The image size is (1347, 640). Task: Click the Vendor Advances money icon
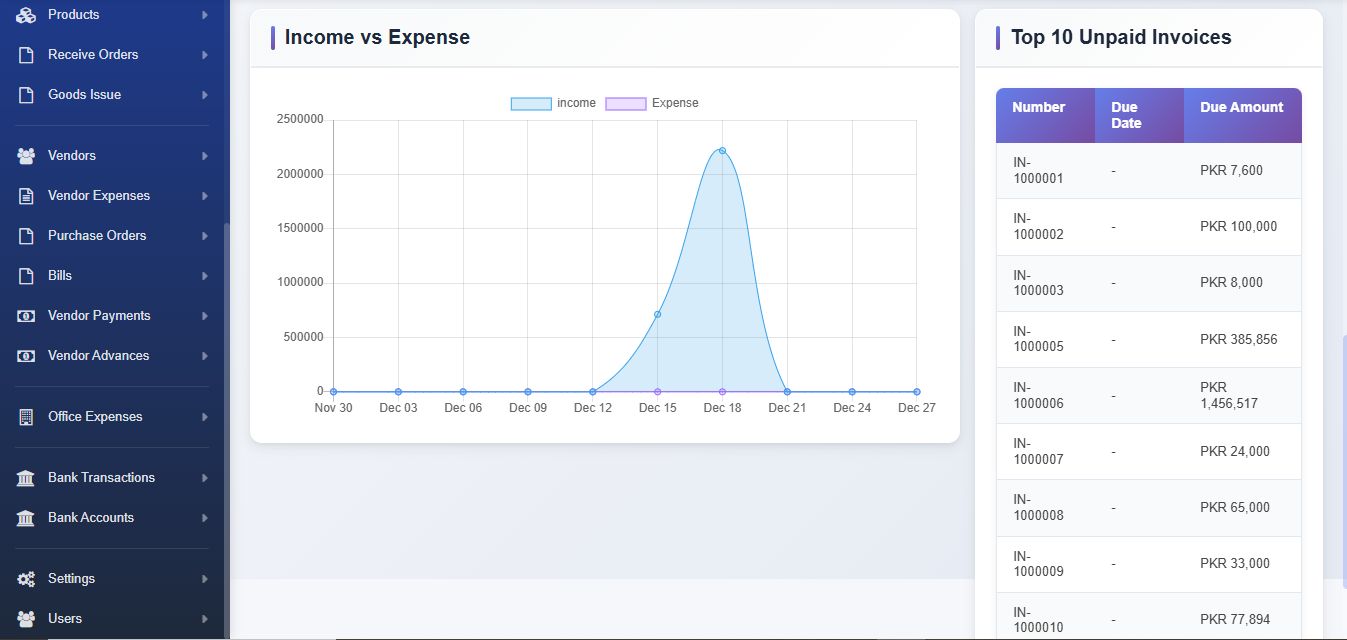tap(26, 356)
